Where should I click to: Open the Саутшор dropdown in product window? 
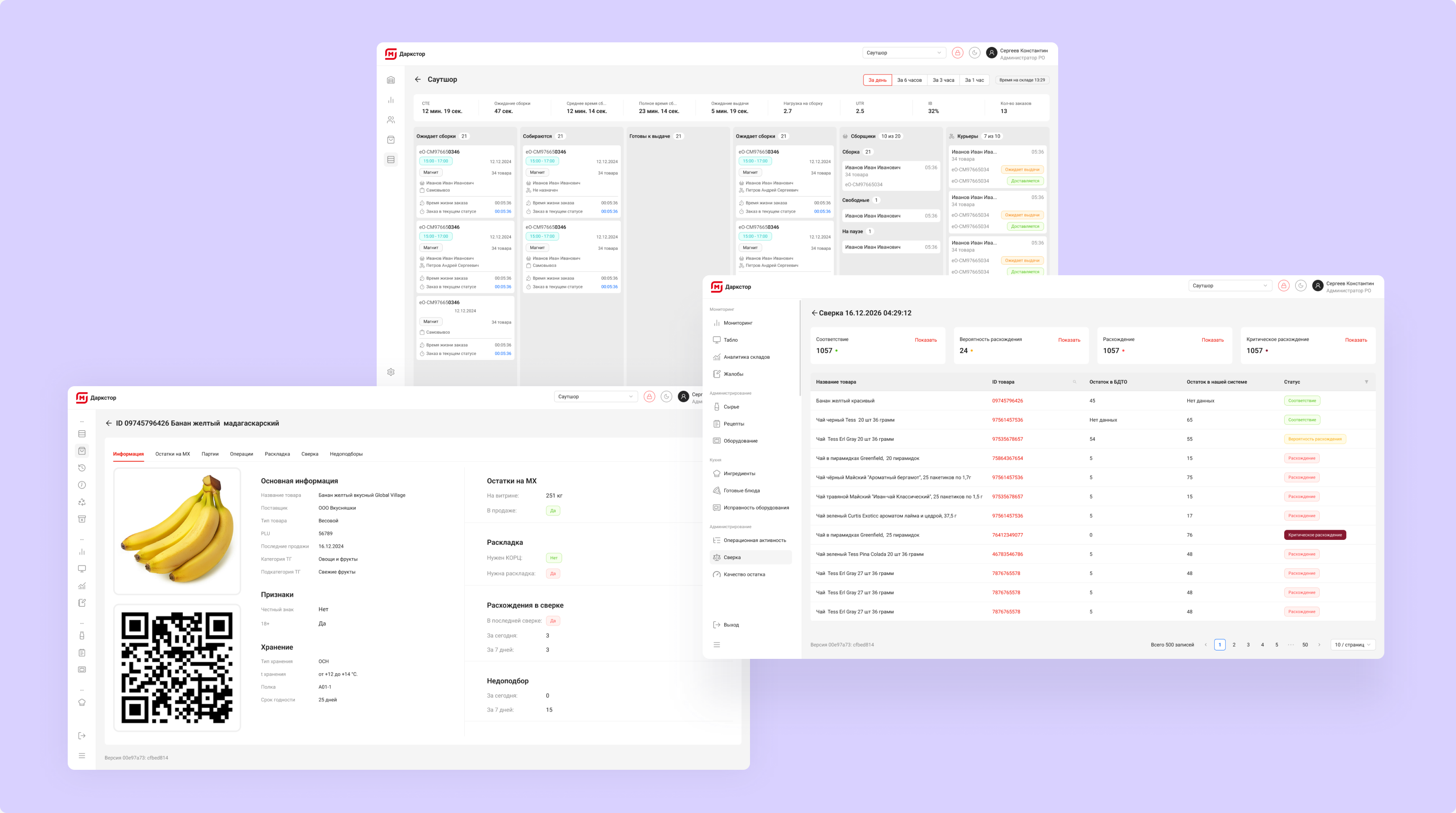coord(596,396)
